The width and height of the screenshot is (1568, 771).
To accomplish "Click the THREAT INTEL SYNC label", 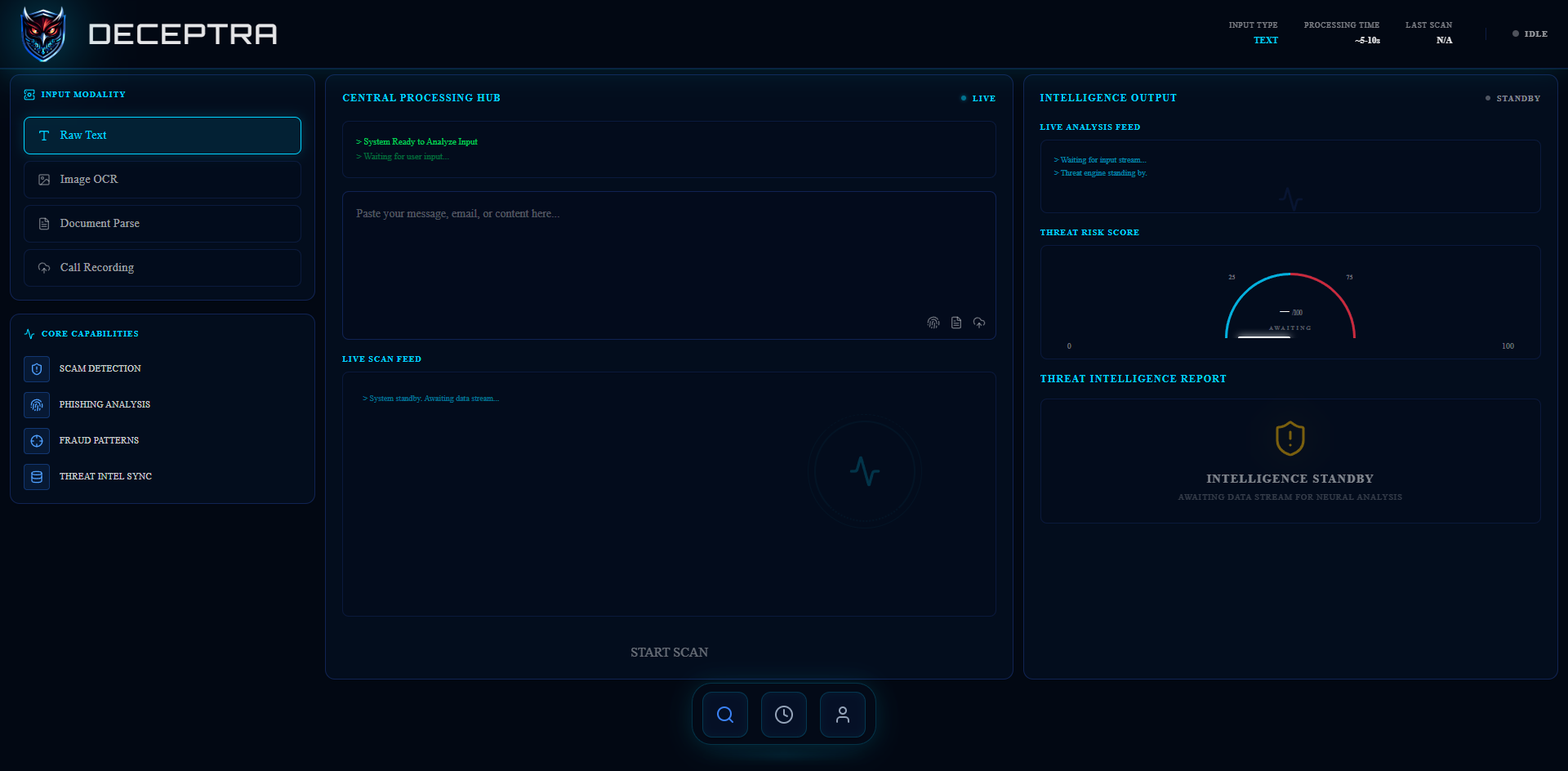I will 105,477.
